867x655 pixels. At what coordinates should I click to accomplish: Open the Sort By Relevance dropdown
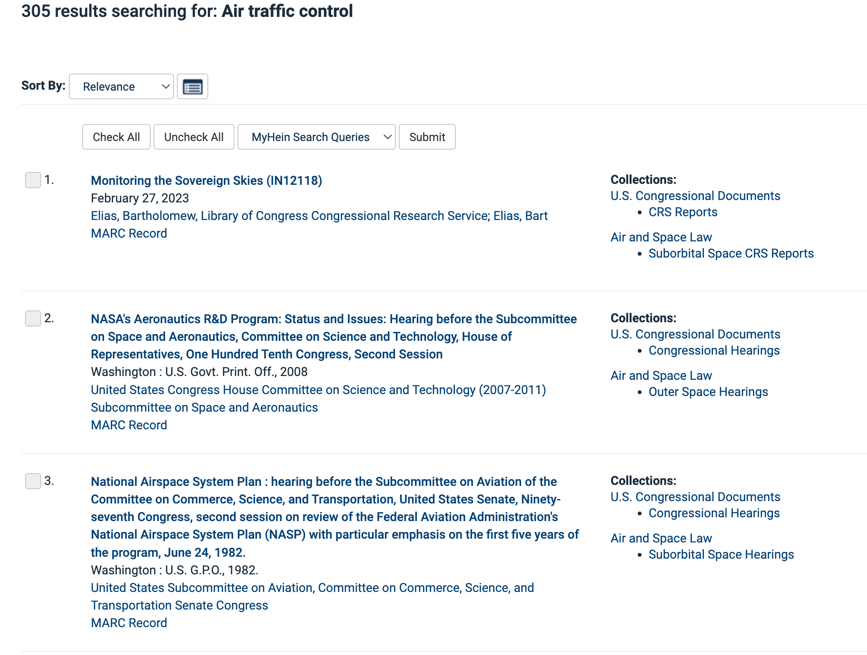[x=121, y=87]
